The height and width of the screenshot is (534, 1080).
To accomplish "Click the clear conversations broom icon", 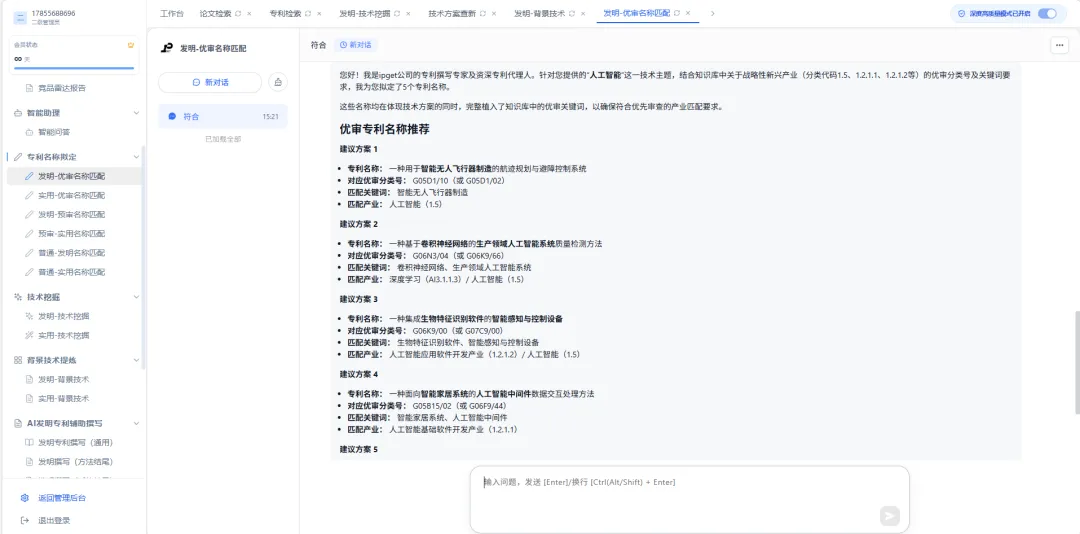I will (278, 82).
